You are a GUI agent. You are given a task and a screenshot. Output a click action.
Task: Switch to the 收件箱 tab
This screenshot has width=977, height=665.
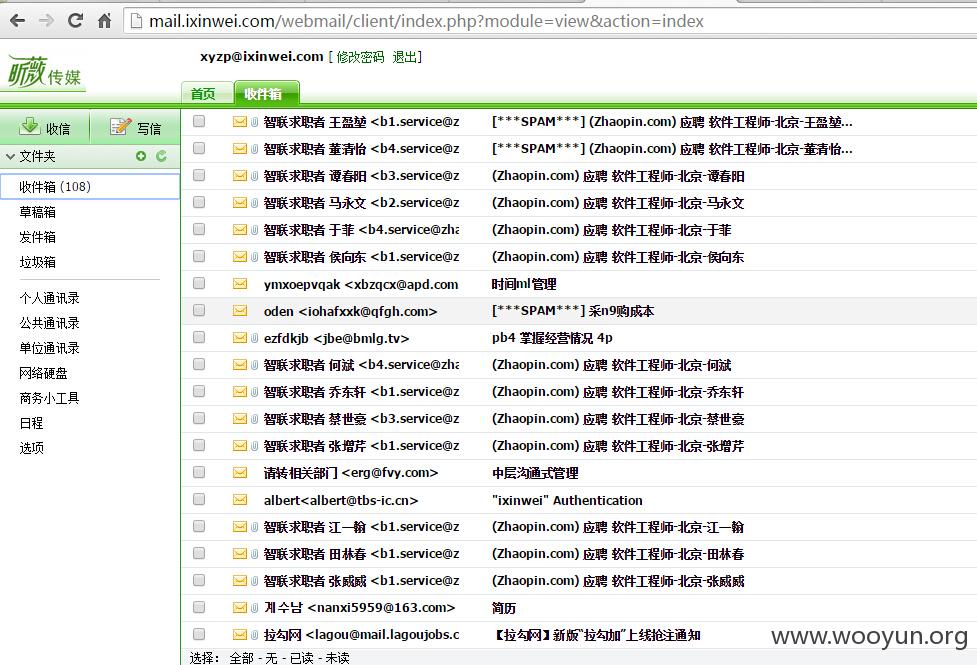(266, 93)
